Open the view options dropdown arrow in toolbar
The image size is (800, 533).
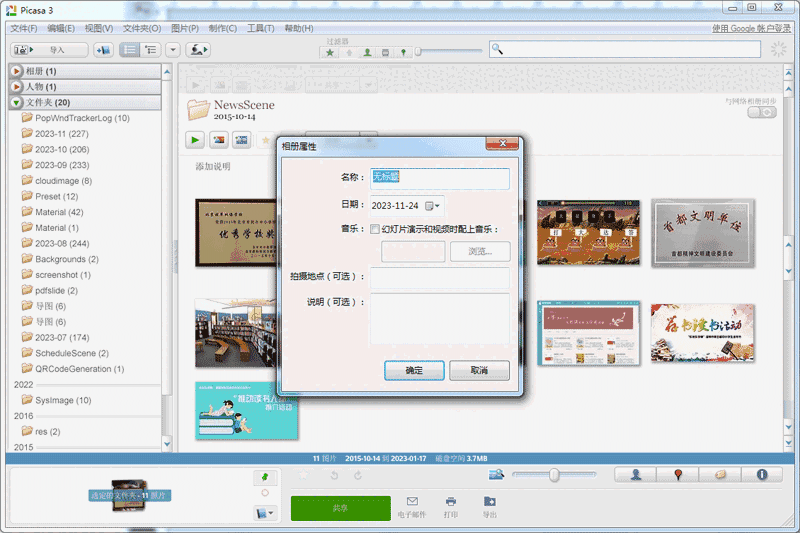[x=173, y=49]
